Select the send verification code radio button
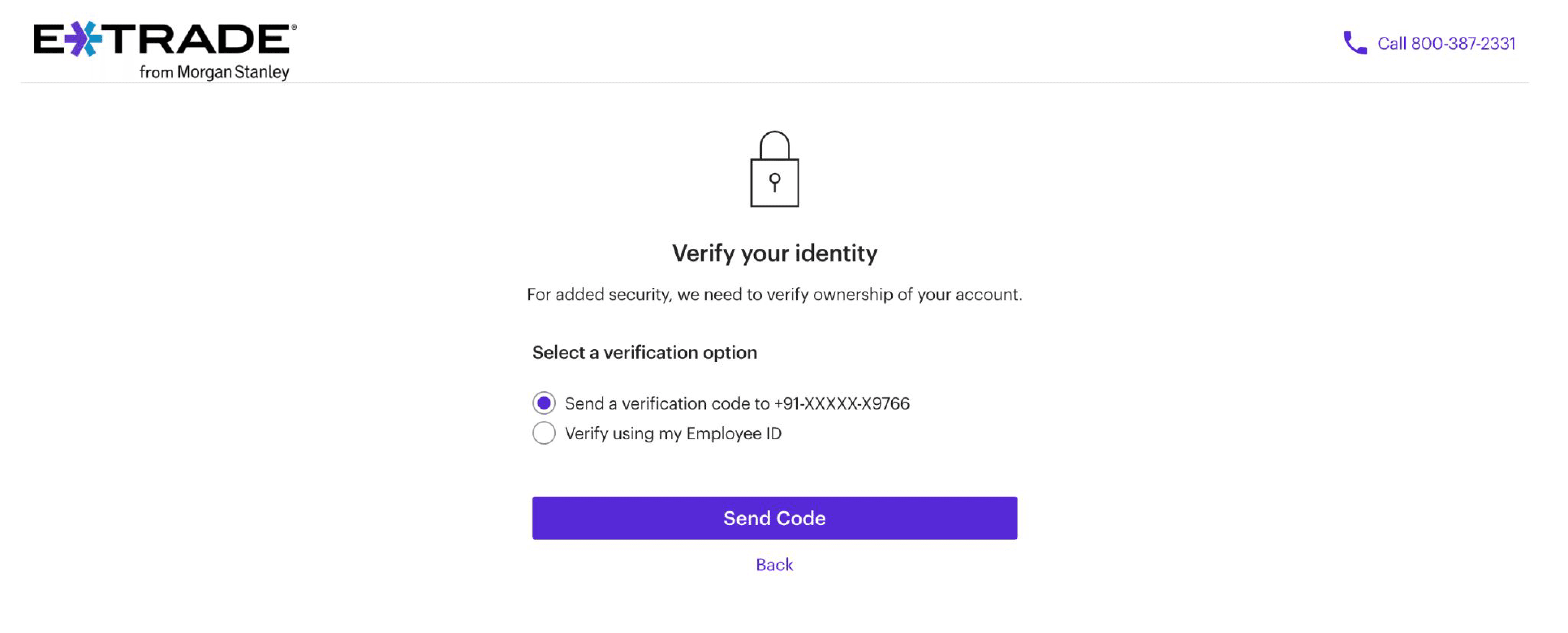The width and height of the screenshot is (1568, 633). click(x=544, y=403)
